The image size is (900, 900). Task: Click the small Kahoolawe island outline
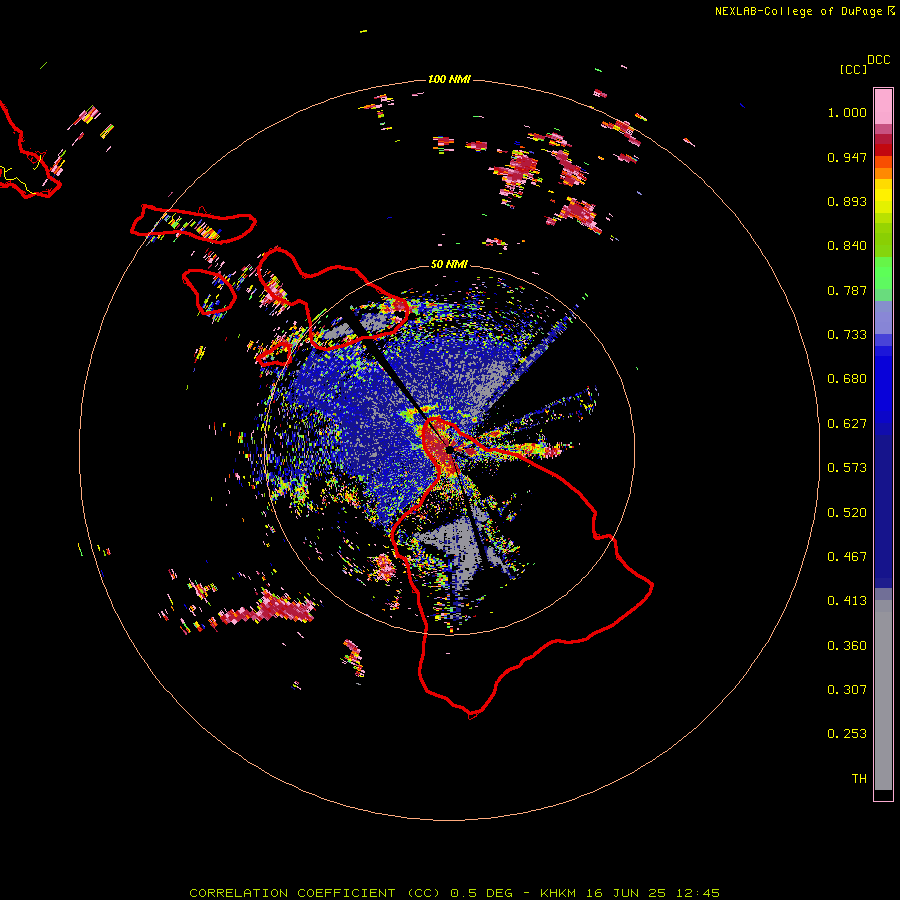[x=274, y=354]
